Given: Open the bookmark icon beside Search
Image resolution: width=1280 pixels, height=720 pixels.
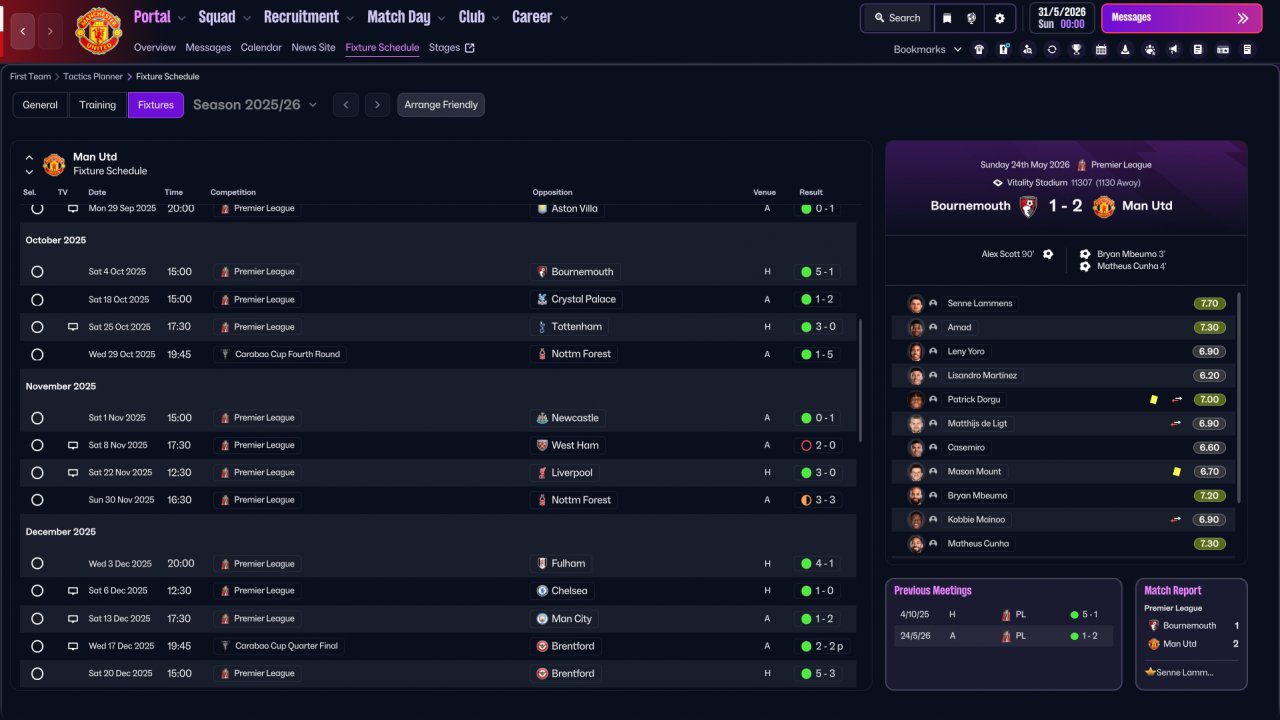Looking at the screenshot, I should point(946,18).
